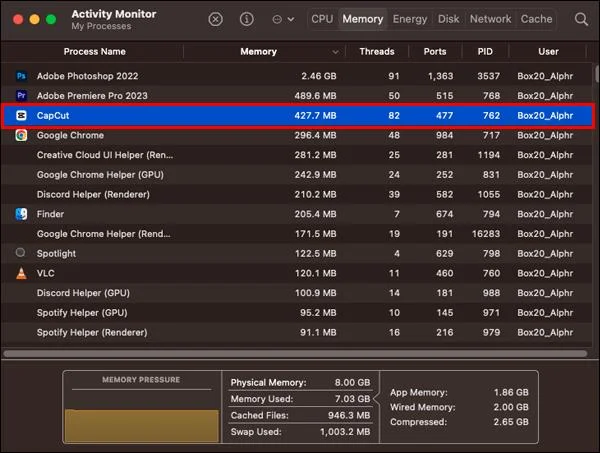The width and height of the screenshot is (600, 453).
Task: Switch to the CPU tab
Action: point(322,19)
